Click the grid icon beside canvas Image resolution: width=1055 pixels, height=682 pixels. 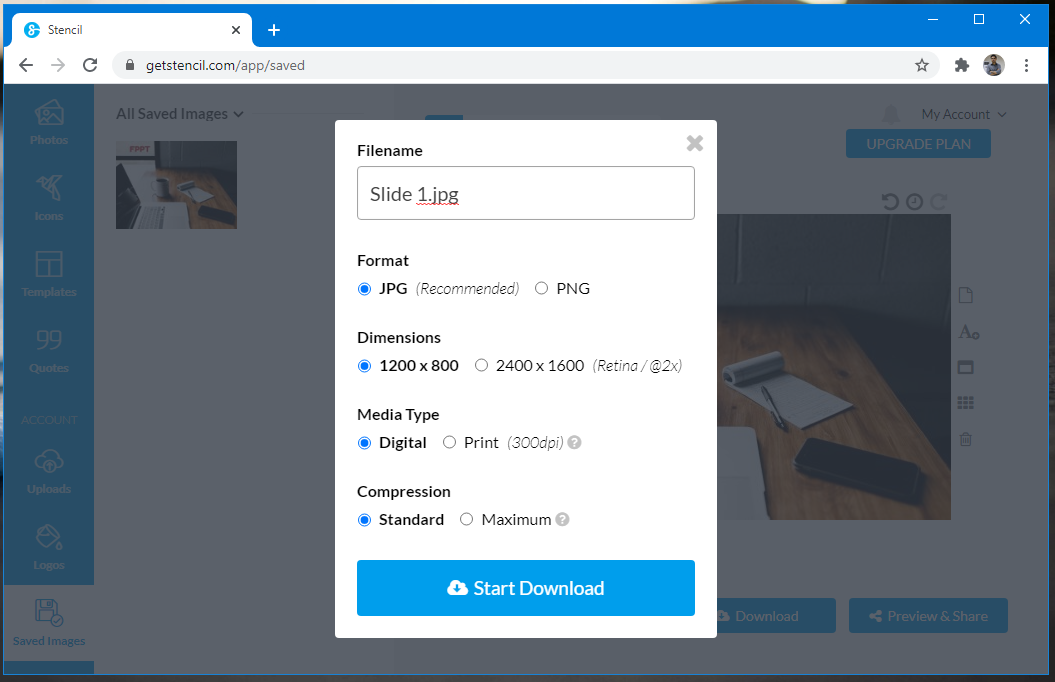[966, 403]
